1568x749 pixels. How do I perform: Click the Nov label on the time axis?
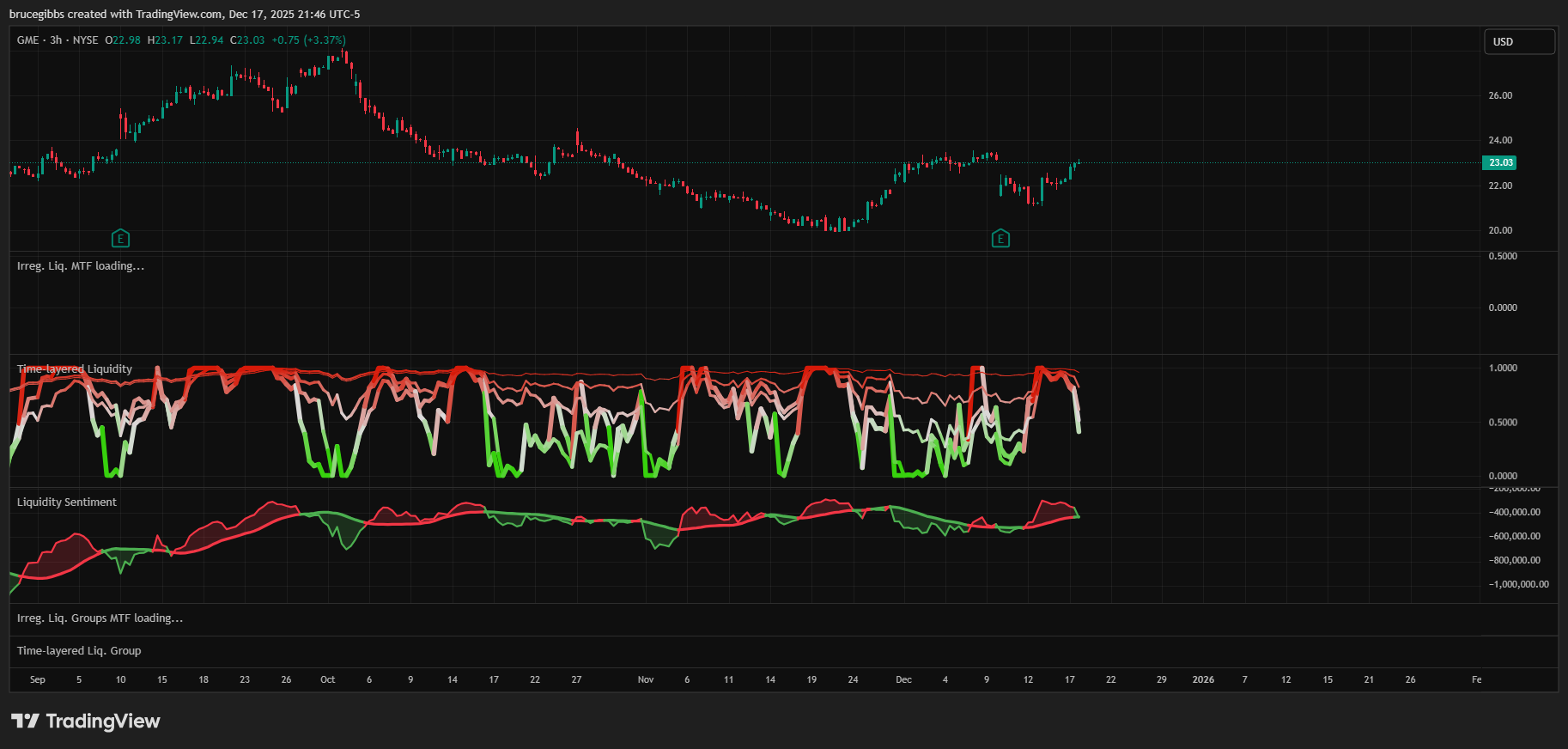pos(646,679)
